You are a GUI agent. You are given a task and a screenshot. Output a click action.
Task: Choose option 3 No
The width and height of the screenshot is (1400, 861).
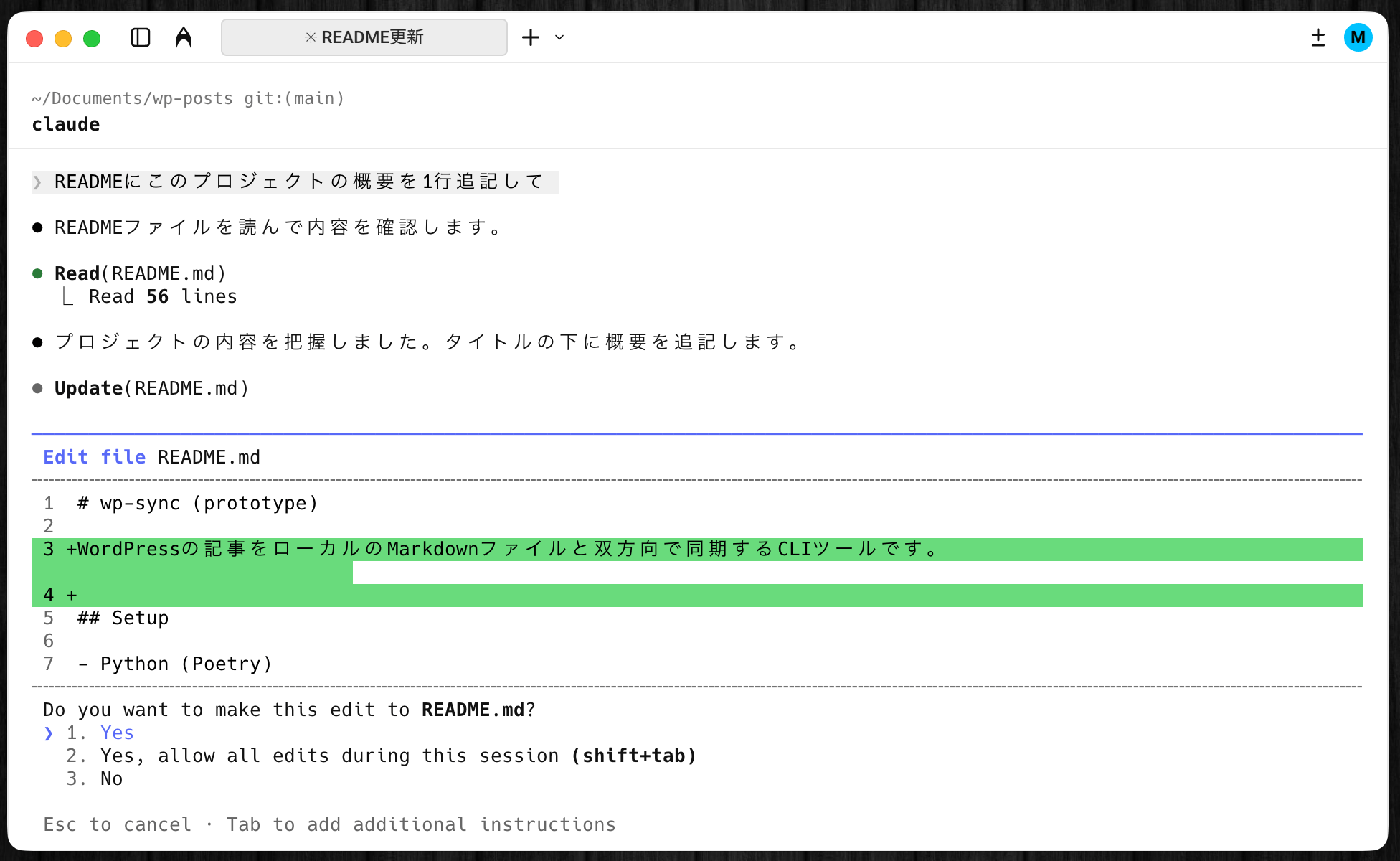coord(111,778)
